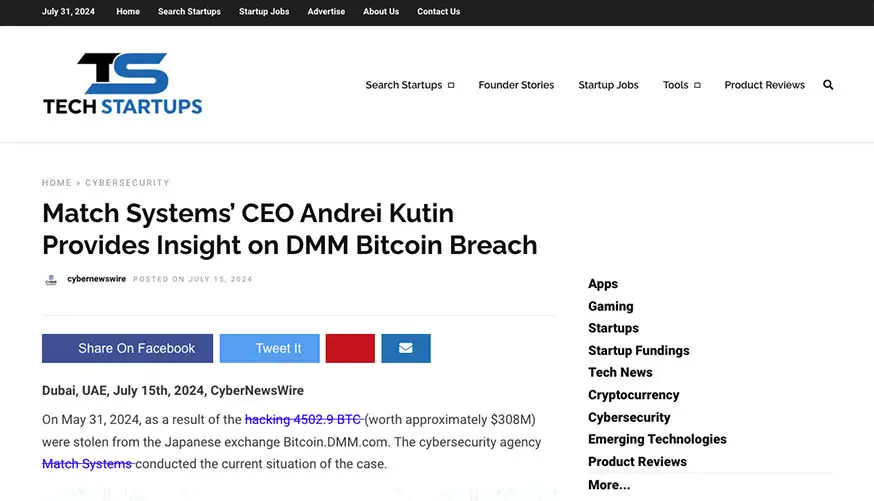Screen dimensions: 874x501
Task: Click the Share On Facebook button
Action: (127, 348)
